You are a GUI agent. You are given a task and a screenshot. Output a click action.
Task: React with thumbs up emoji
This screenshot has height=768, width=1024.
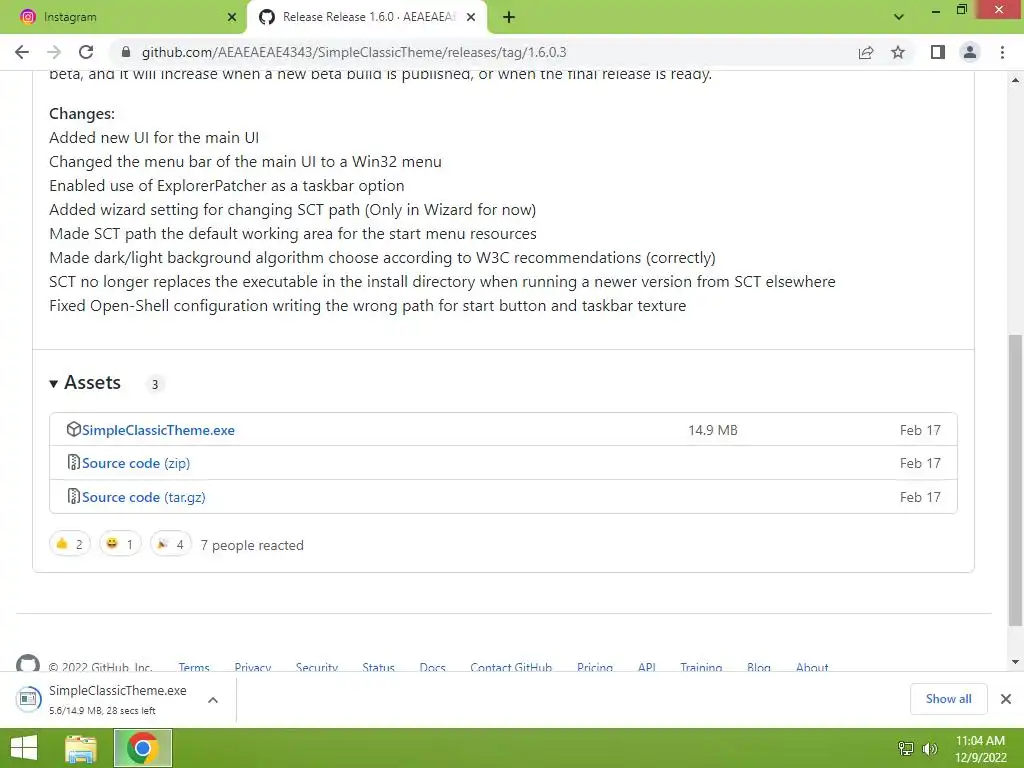70,544
